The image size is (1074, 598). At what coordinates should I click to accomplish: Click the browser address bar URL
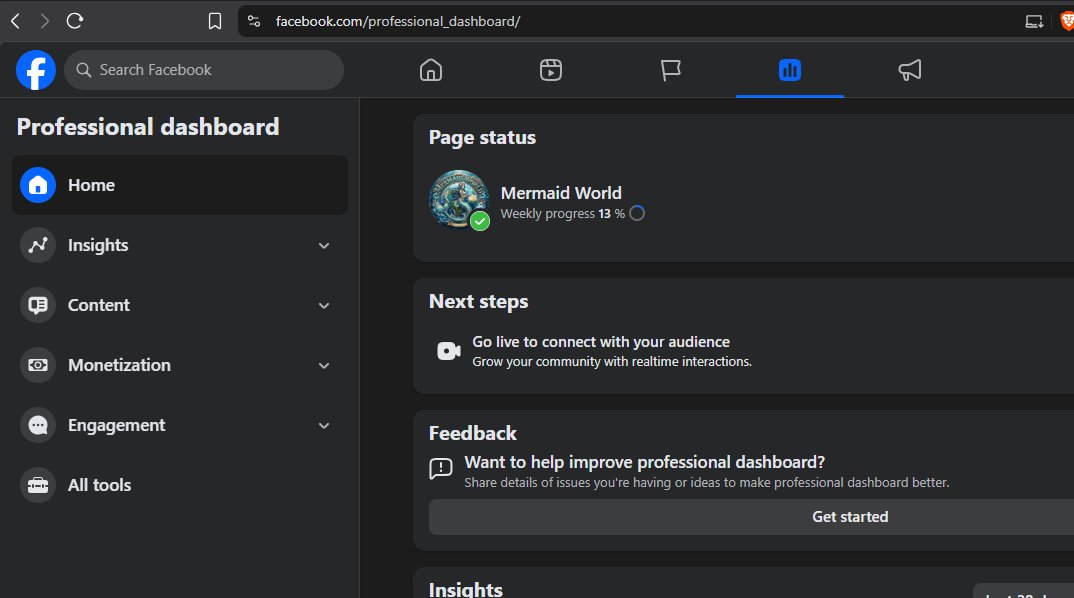(x=397, y=21)
